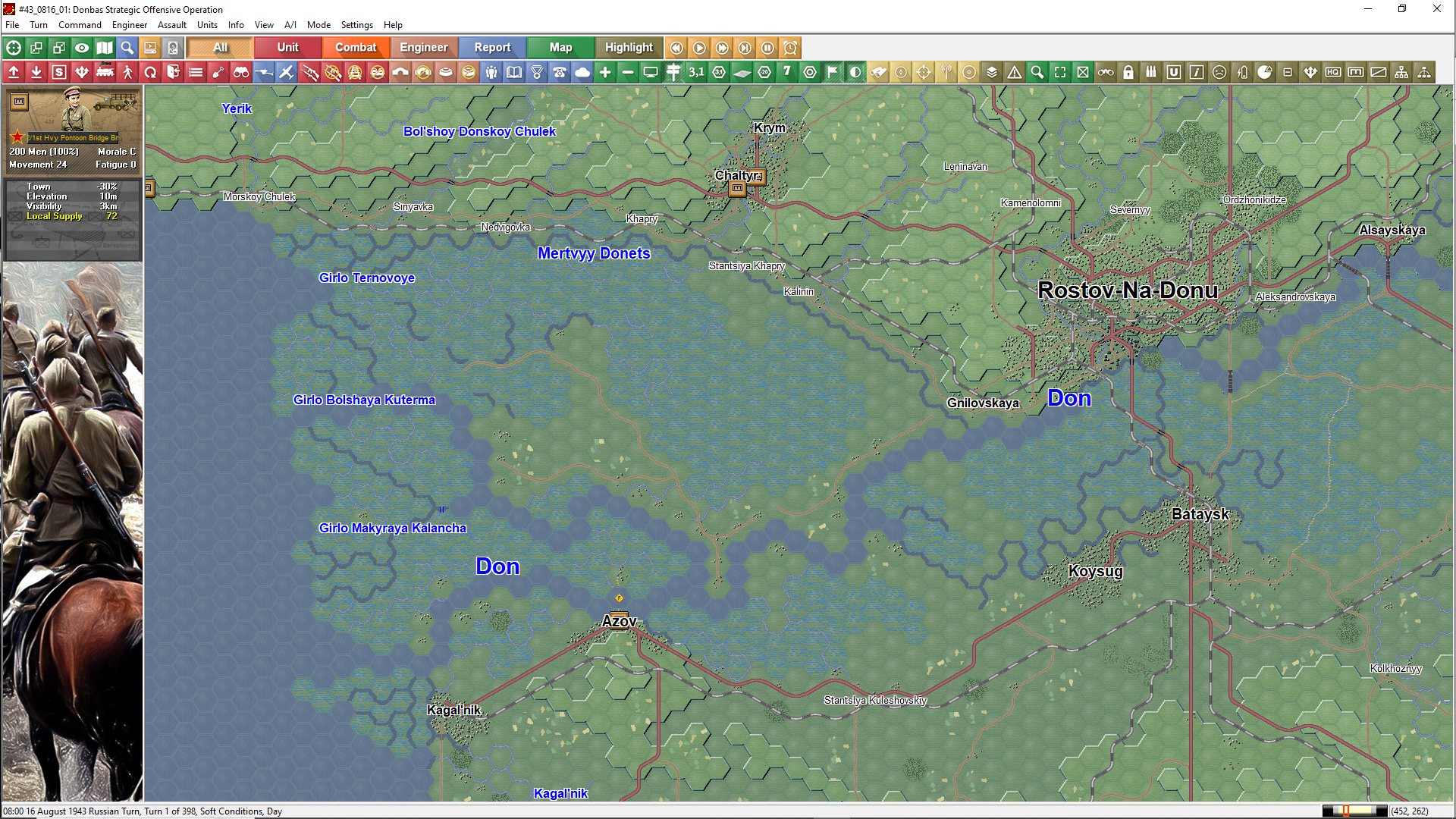This screenshot has width=1456, height=819.
Task: Switch to the Engineer toolbar tab
Action: 423,48
